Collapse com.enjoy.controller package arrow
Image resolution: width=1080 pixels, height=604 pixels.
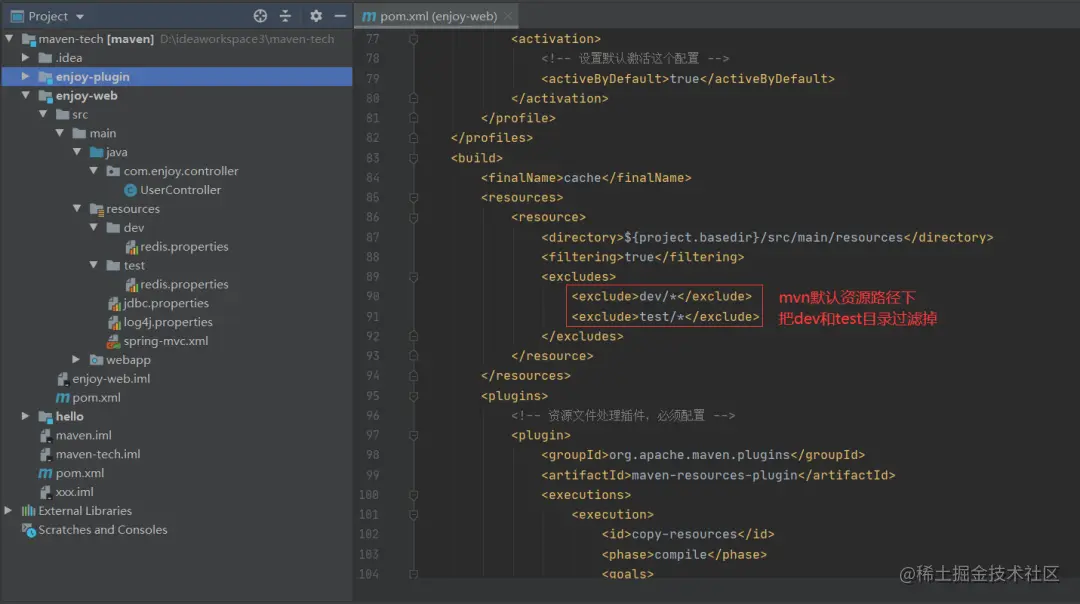tap(94, 171)
